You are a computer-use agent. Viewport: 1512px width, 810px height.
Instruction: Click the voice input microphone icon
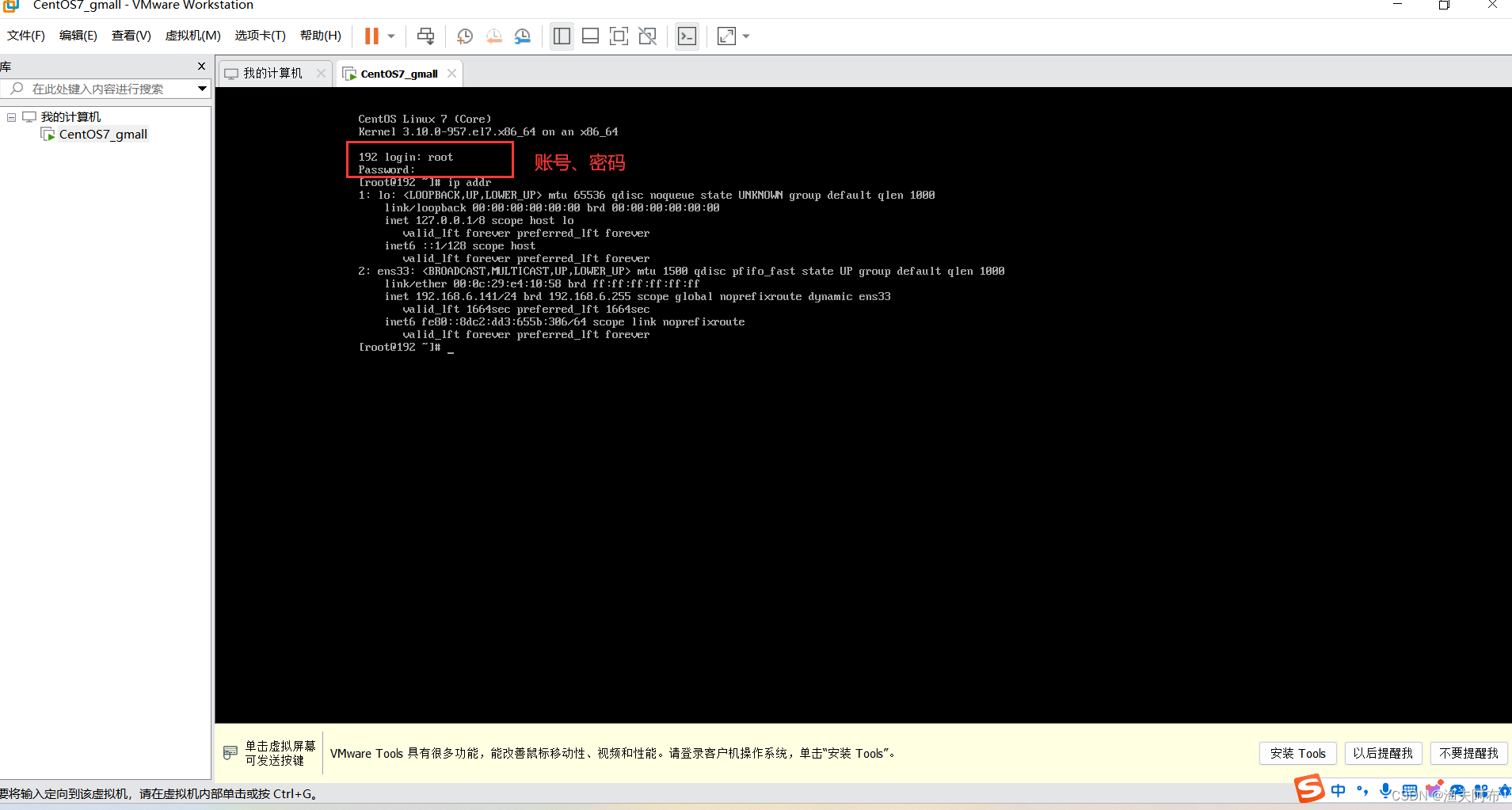tap(1385, 790)
